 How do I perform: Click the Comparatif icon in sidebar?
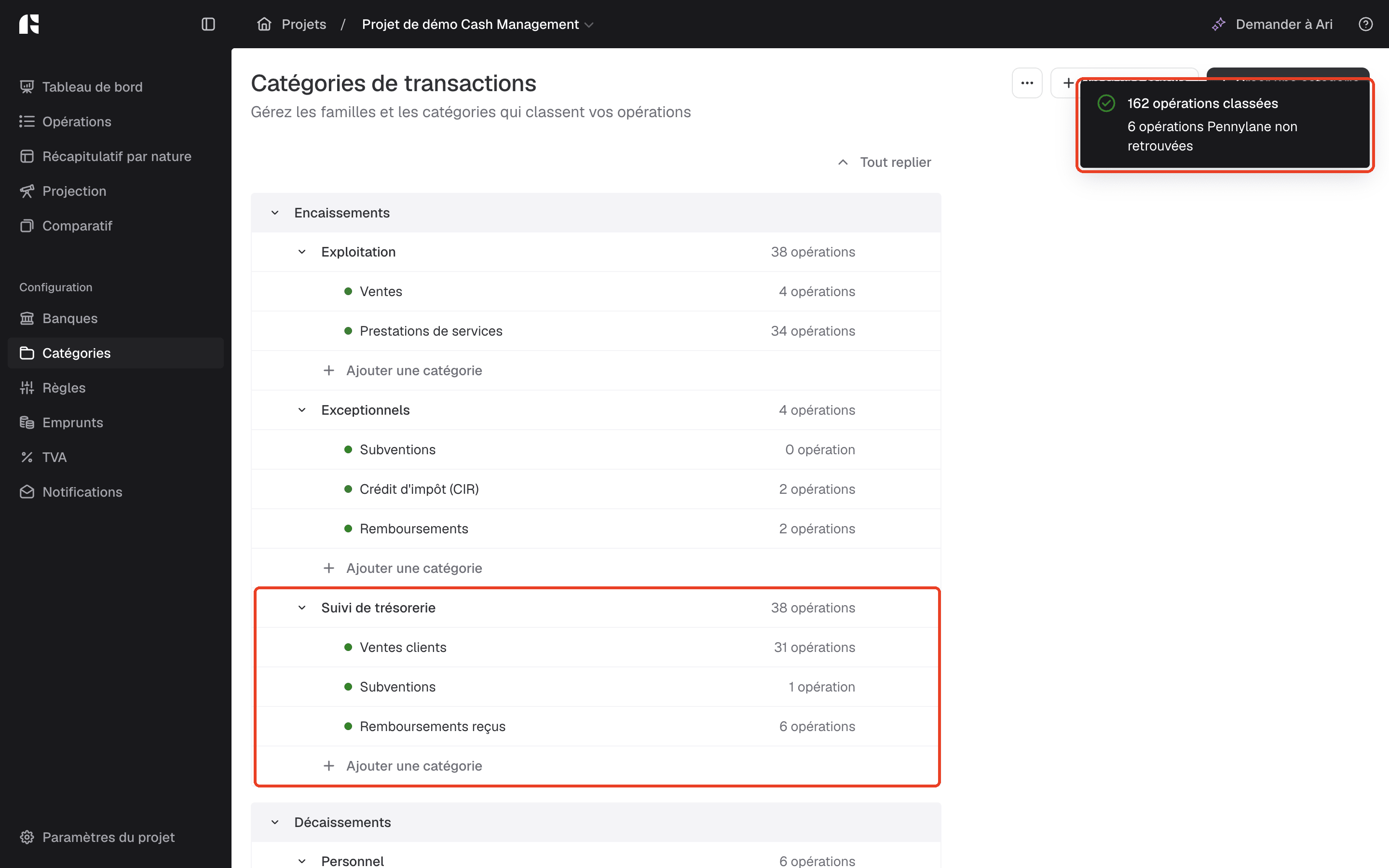pos(27,226)
